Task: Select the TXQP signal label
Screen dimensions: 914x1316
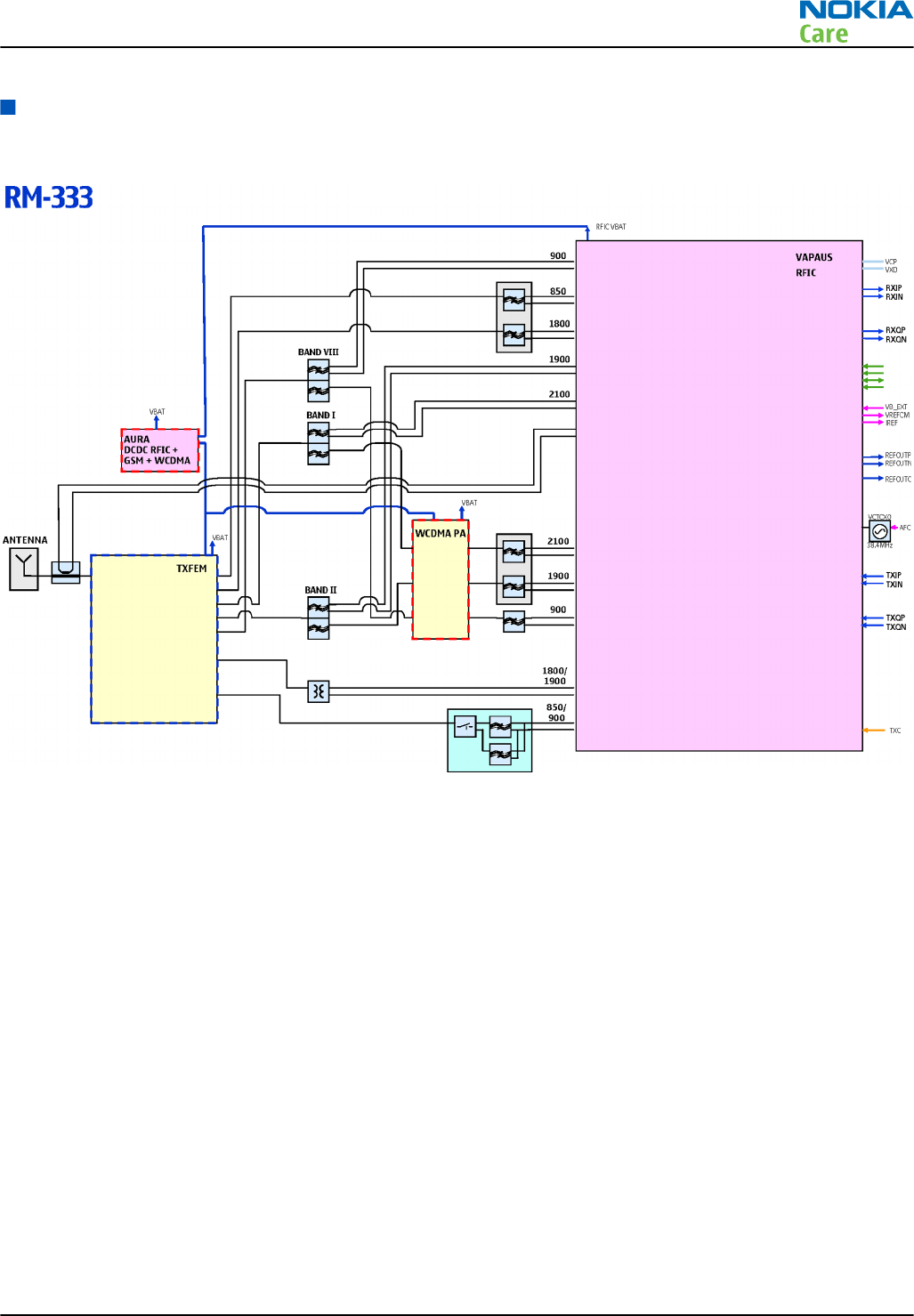Action: pos(895,618)
